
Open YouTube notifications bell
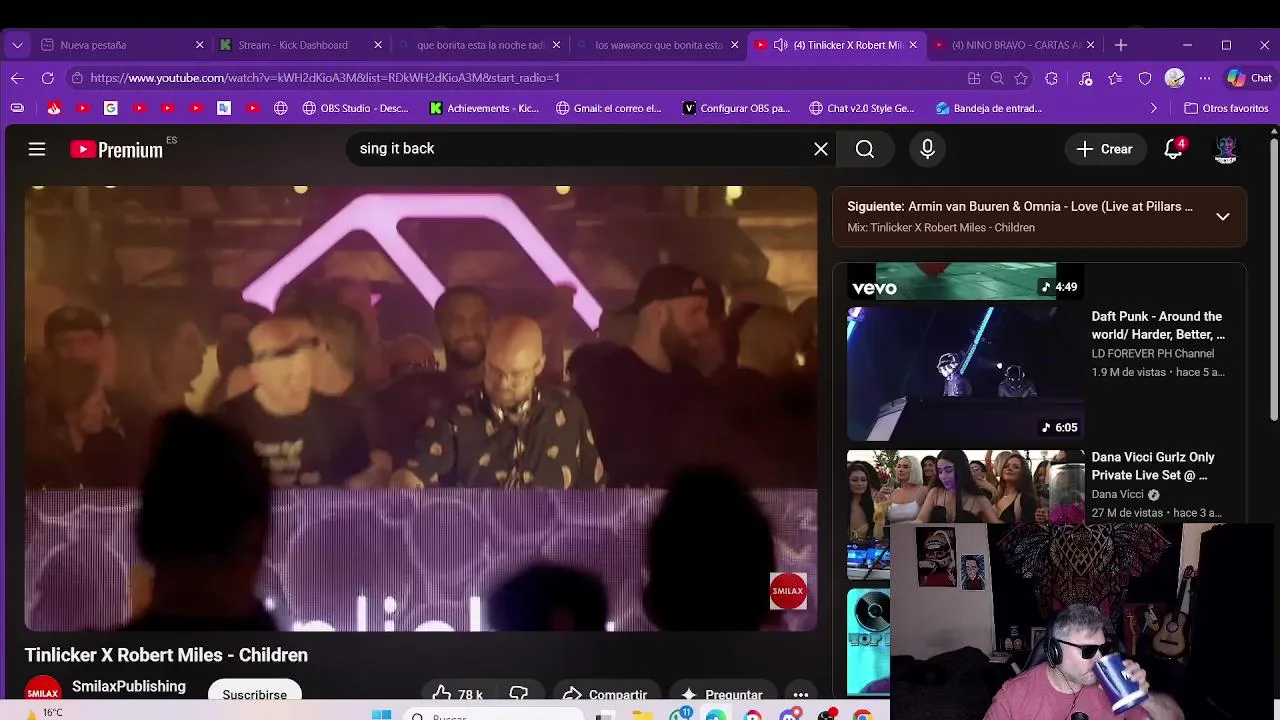click(x=1174, y=149)
